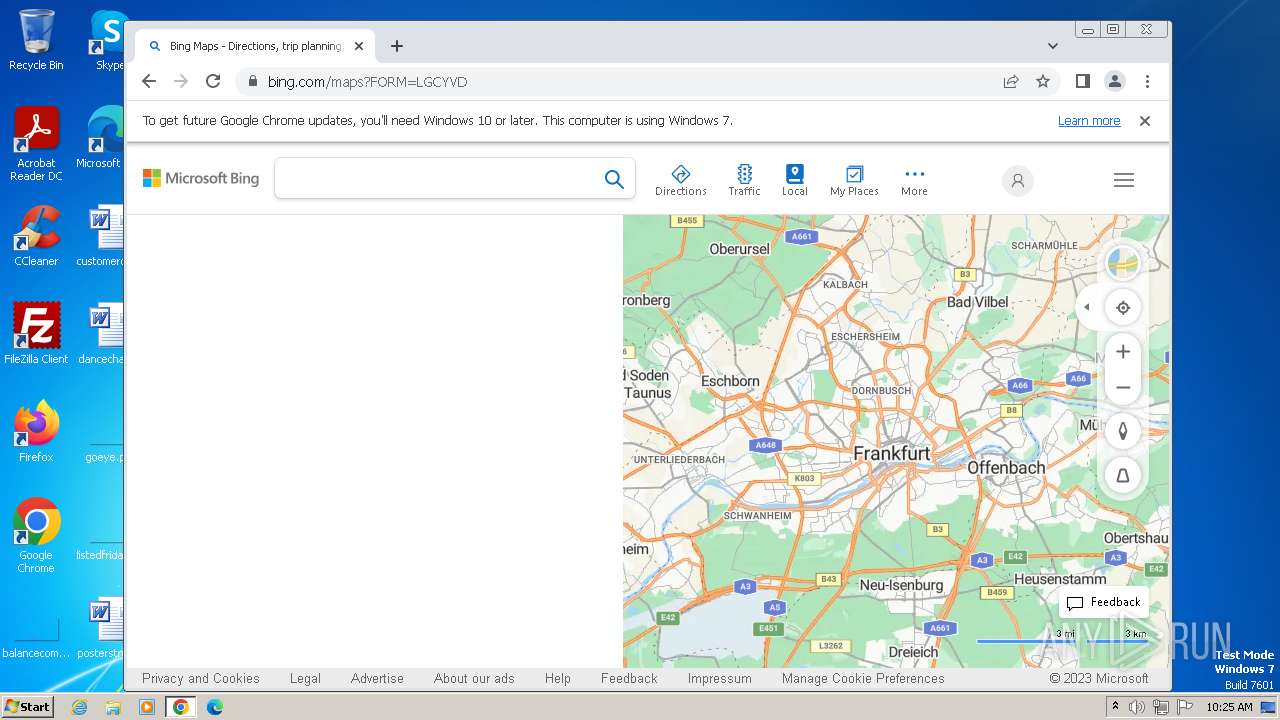Open the volume control in the tray
This screenshot has width=1280, height=720.
1137,707
